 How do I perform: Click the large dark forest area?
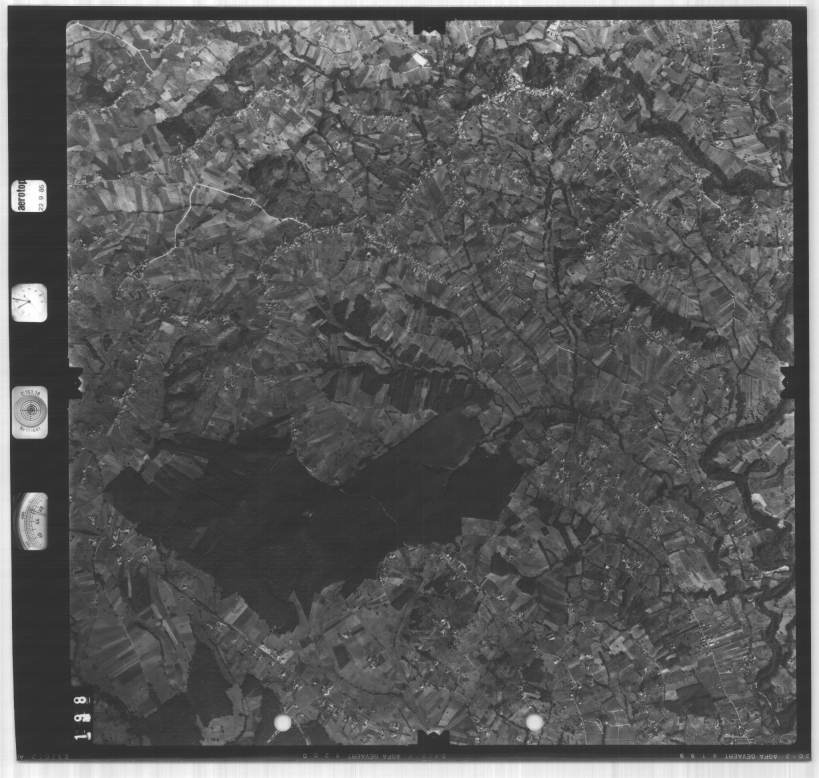[x=300, y=510]
